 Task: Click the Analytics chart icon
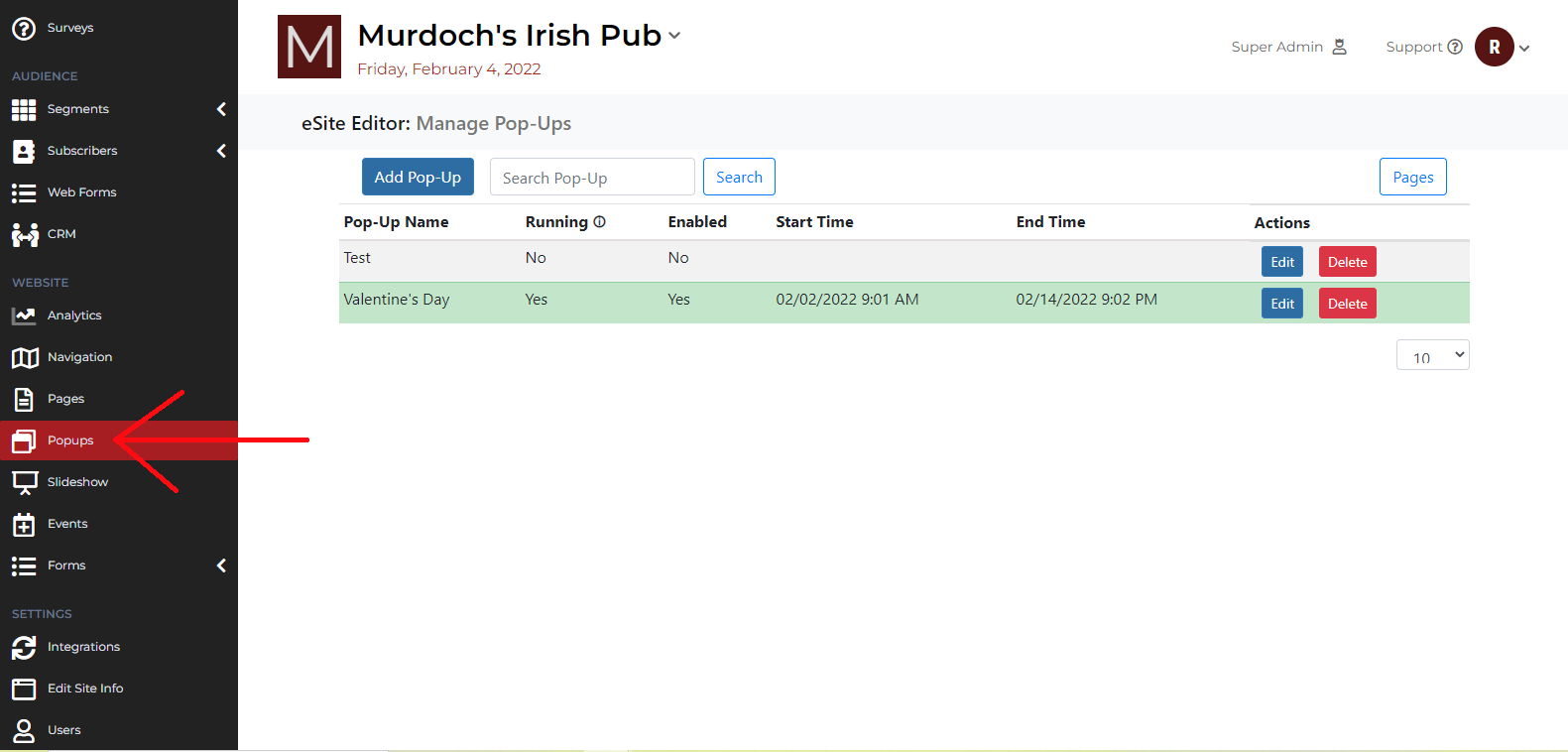tap(24, 316)
